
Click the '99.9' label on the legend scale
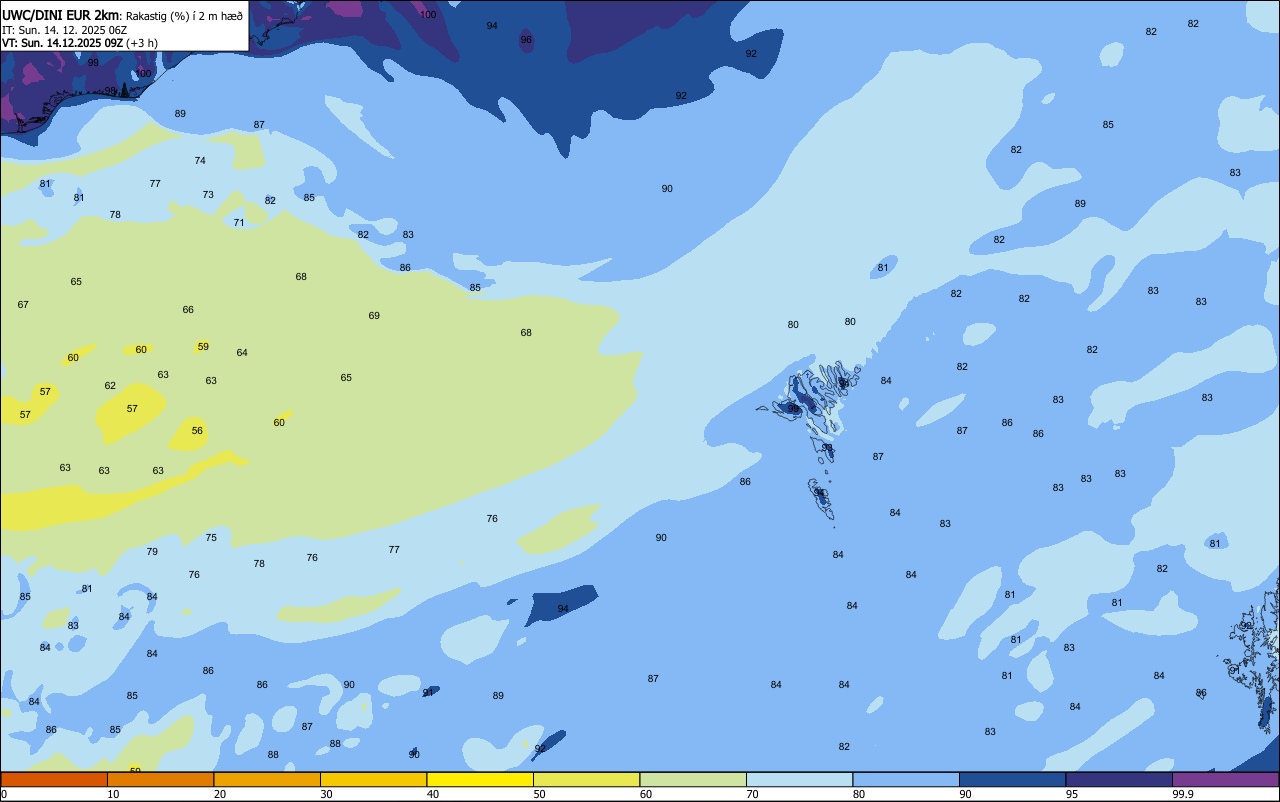pyautogui.click(x=1183, y=794)
